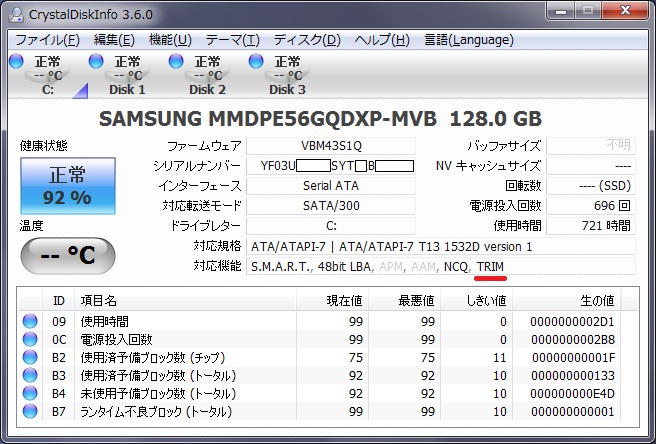
Task: Click the 生の値 column header
Action: click(566, 300)
